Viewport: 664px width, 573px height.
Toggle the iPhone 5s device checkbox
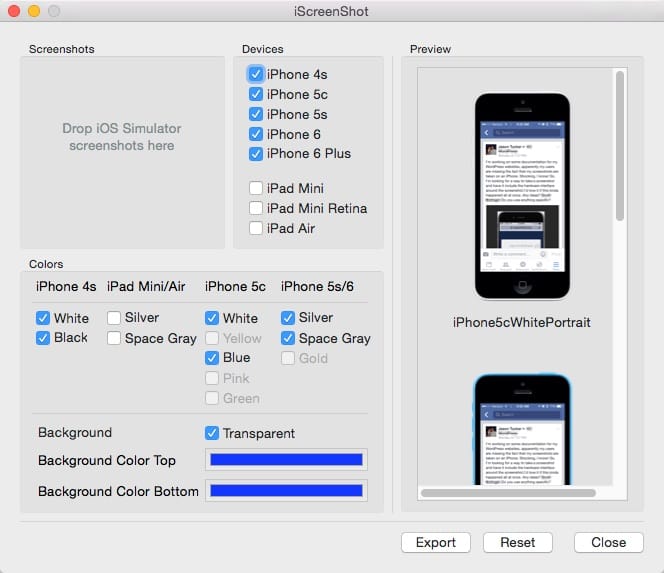255,114
